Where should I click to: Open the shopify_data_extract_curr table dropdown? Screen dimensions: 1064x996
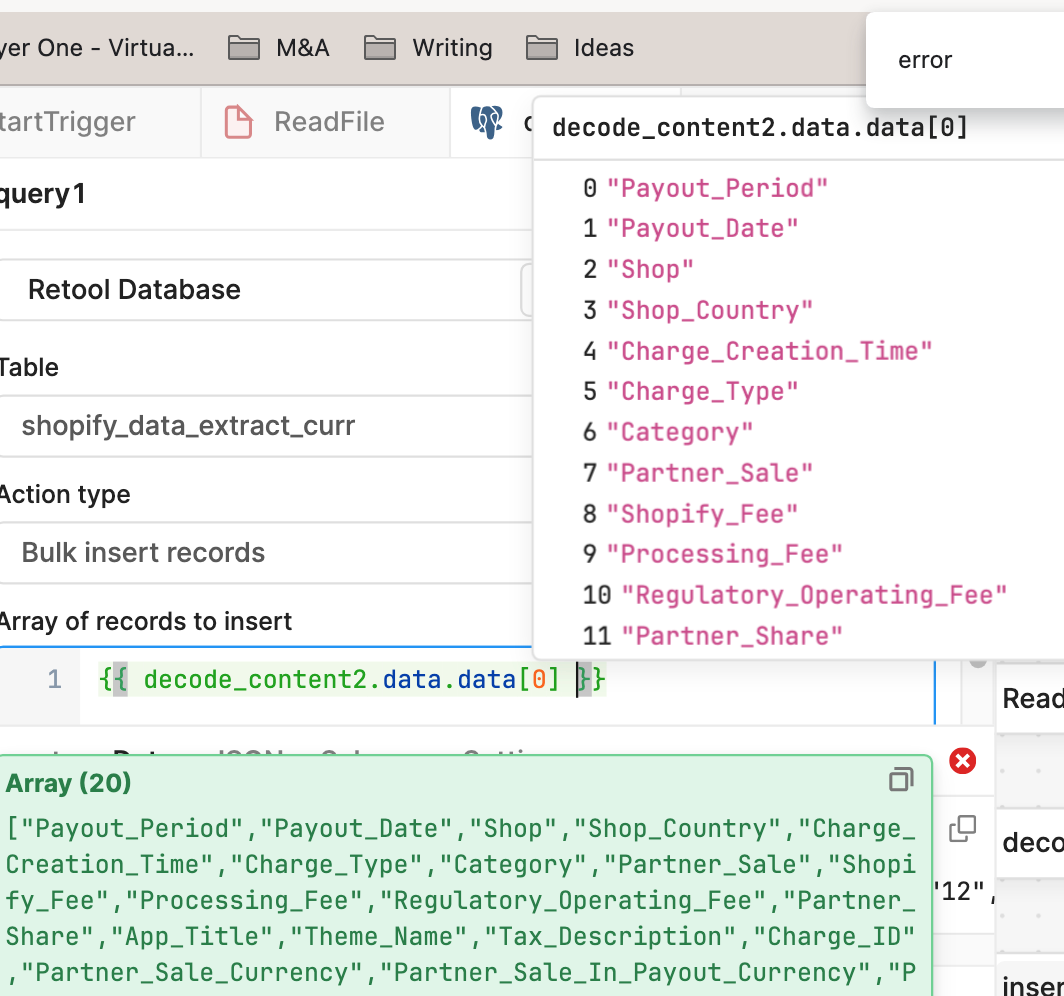click(266, 426)
